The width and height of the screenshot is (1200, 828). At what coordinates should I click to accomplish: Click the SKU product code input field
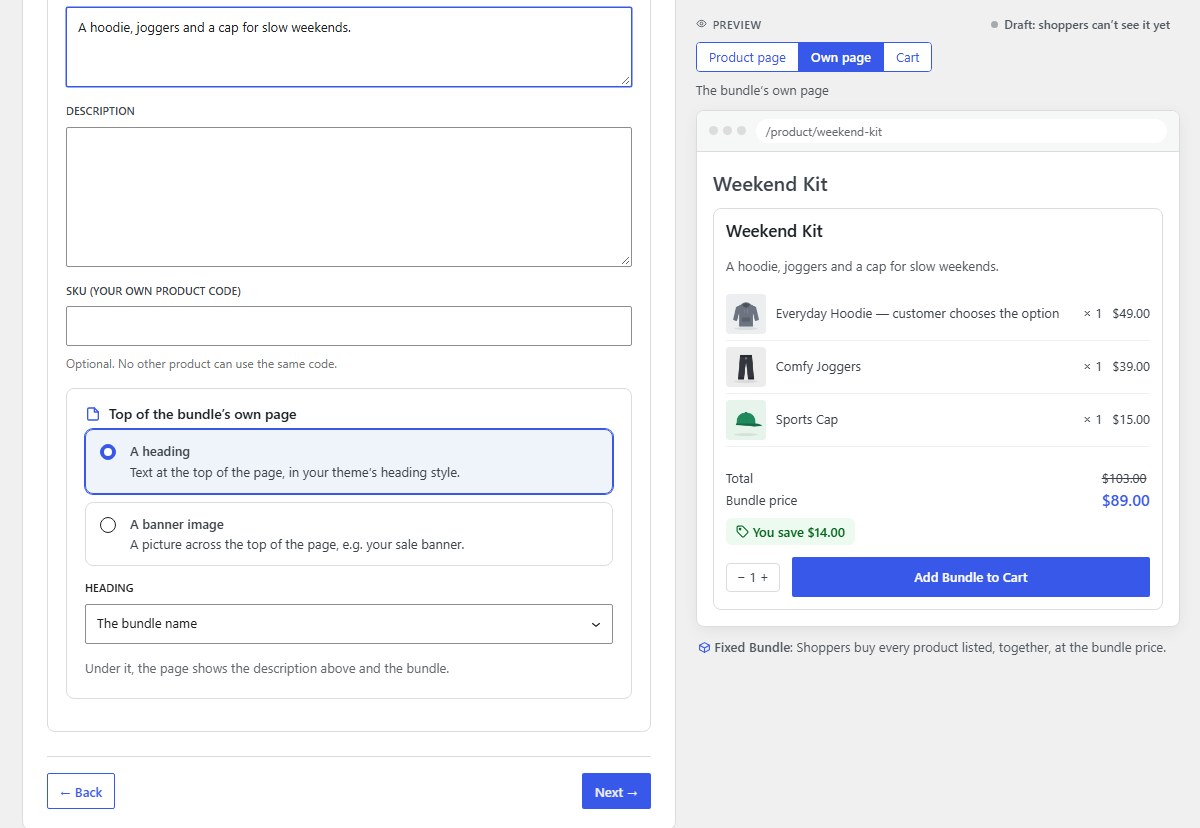tap(349, 326)
